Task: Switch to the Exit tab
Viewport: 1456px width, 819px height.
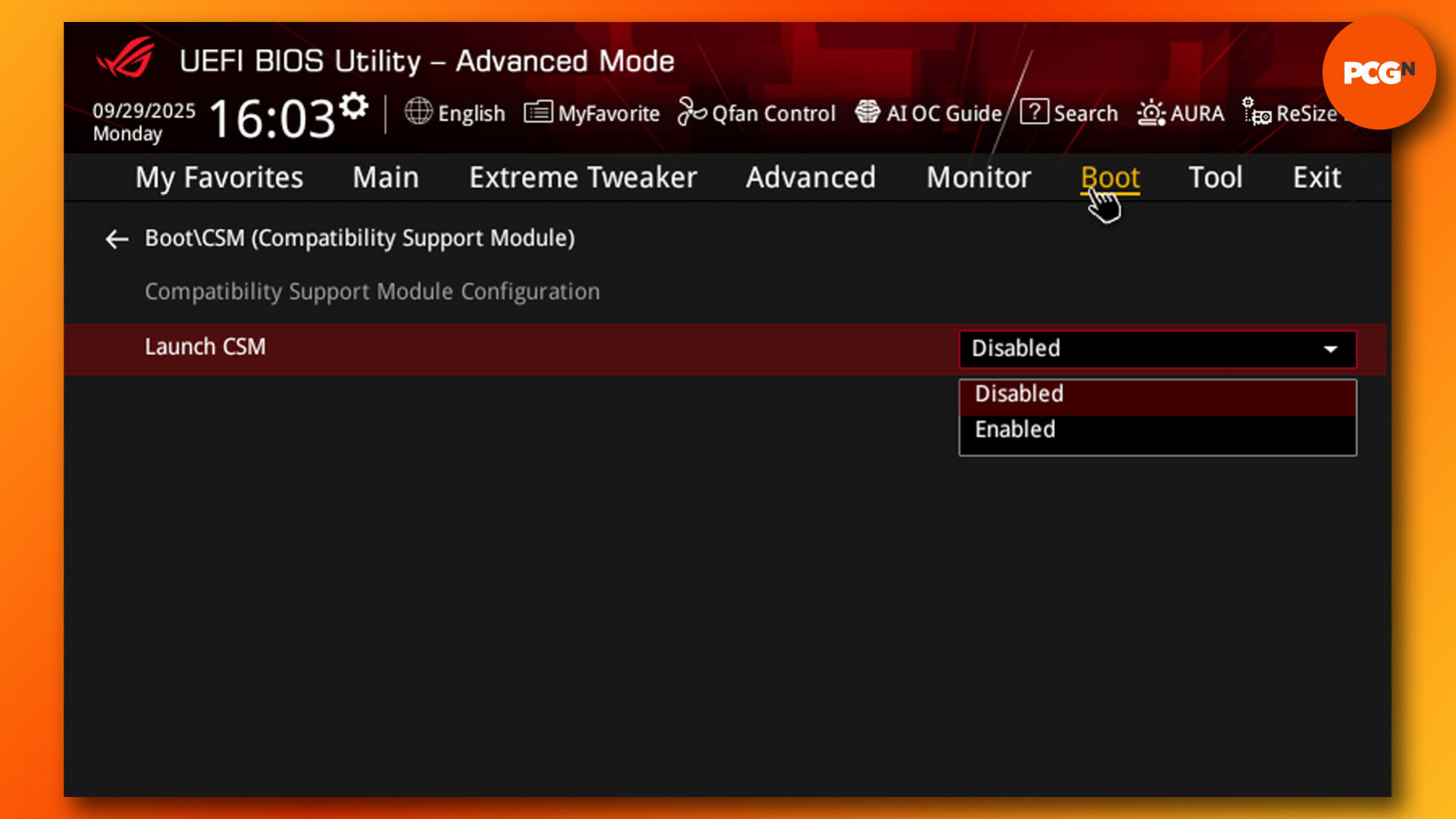Action: coord(1317,177)
